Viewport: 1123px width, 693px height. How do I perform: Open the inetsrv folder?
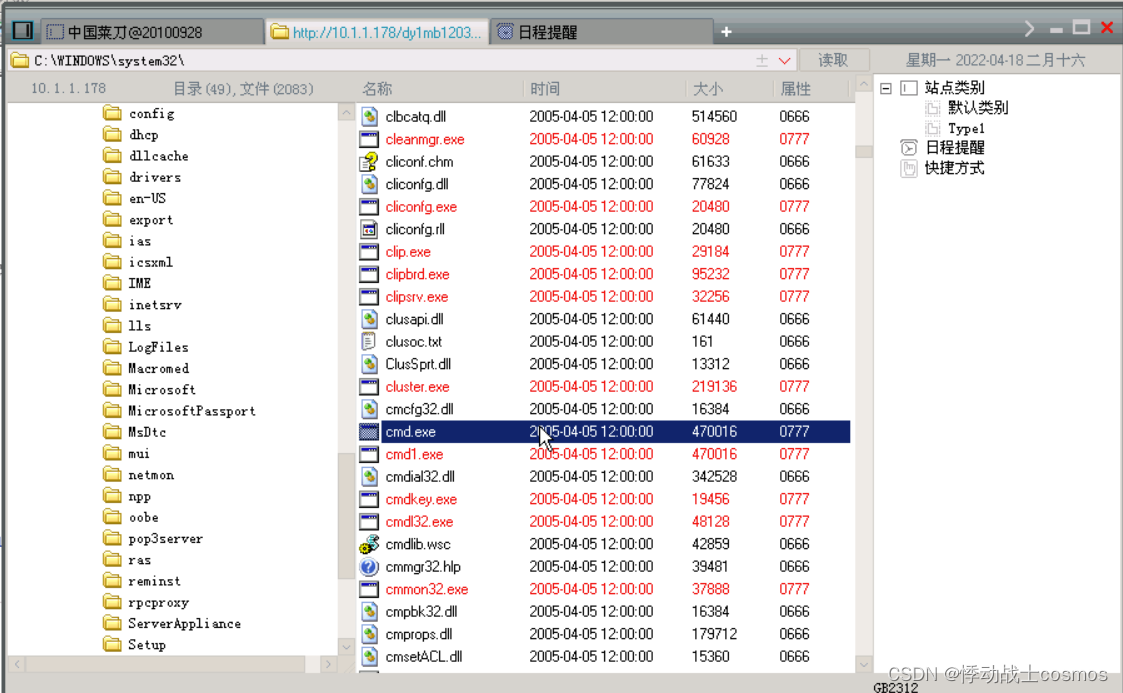(155, 305)
